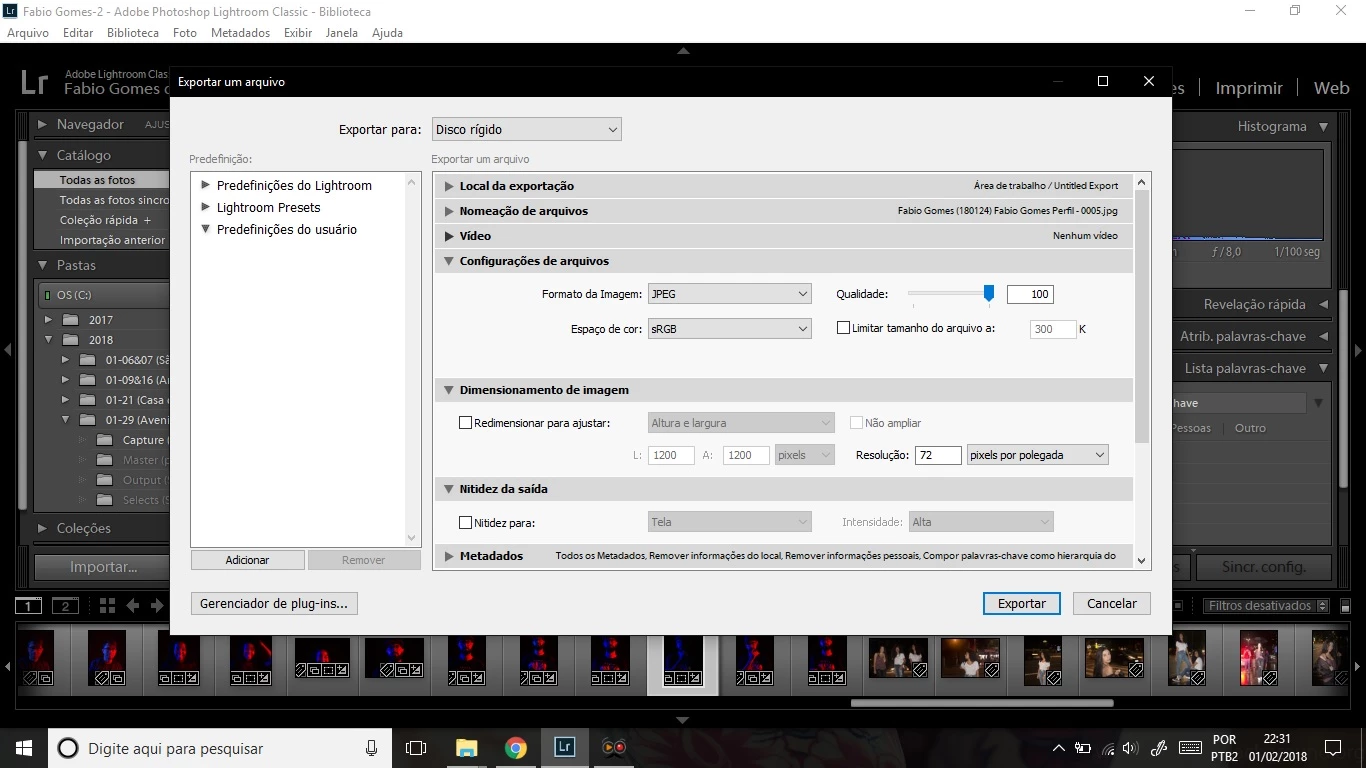1366x768 pixels.
Task: Click the Resolução field showing 72
Action: pos(938,455)
